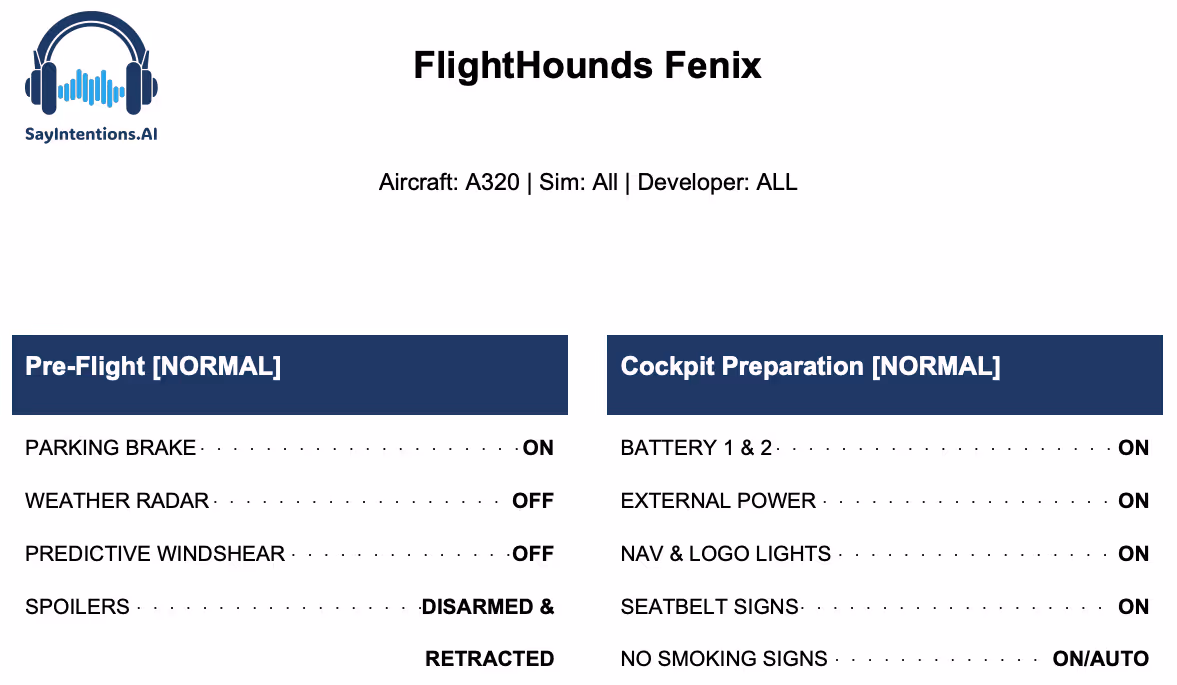Click the SayIntentions.AI headphones logo

(92, 63)
